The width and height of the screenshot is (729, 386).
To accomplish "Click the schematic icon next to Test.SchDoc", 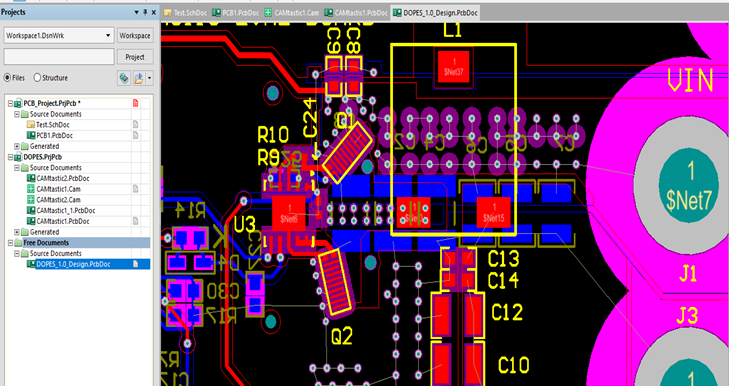I will [x=31, y=125].
